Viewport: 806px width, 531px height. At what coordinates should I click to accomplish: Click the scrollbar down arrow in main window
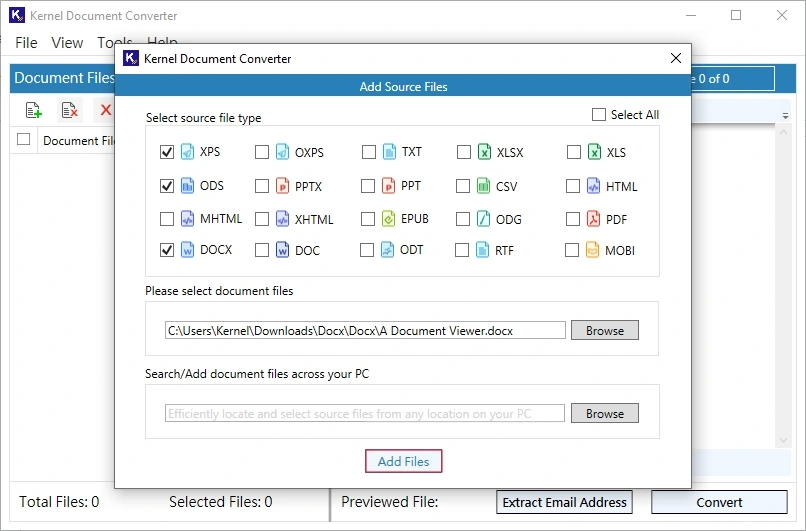(x=783, y=440)
